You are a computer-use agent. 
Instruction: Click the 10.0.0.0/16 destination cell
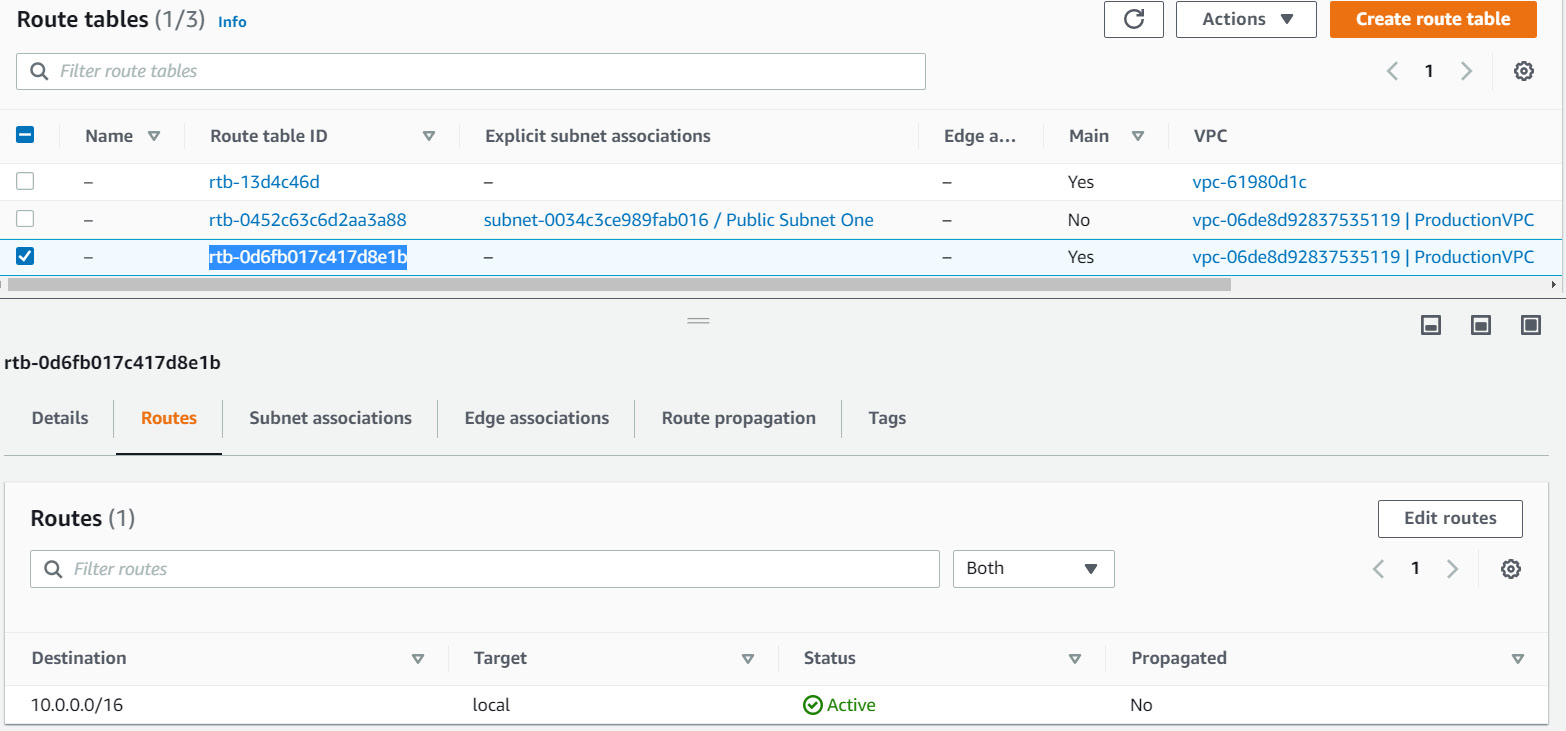click(77, 705)
